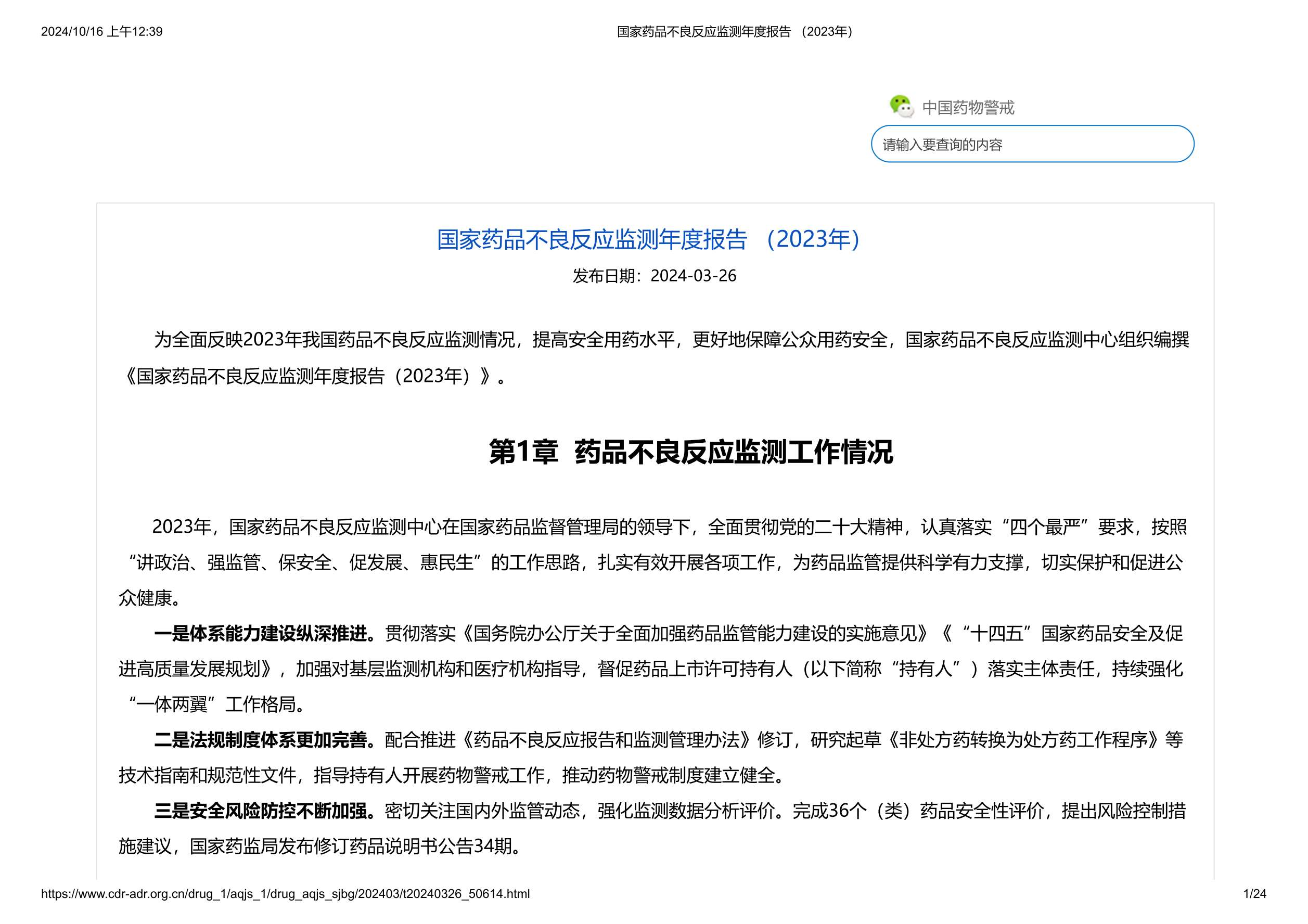Click the 1/24 page number indicator
1308x924 pixels.
coord(1254,894)
